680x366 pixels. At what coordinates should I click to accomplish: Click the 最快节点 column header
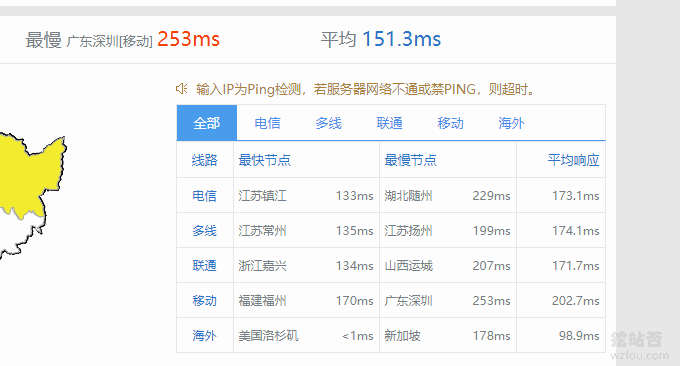(264, 160)
